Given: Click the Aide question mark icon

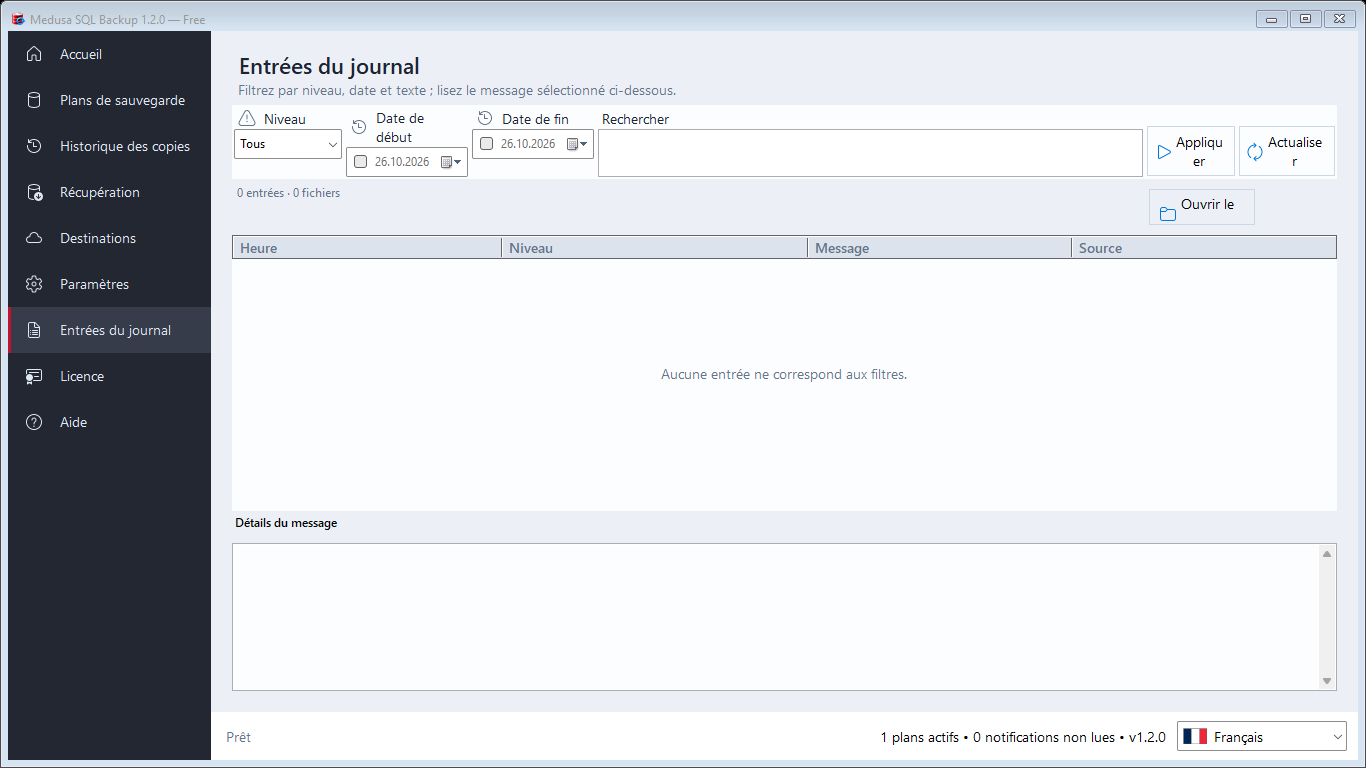Looking at the screenshot, I should (34, 422).
